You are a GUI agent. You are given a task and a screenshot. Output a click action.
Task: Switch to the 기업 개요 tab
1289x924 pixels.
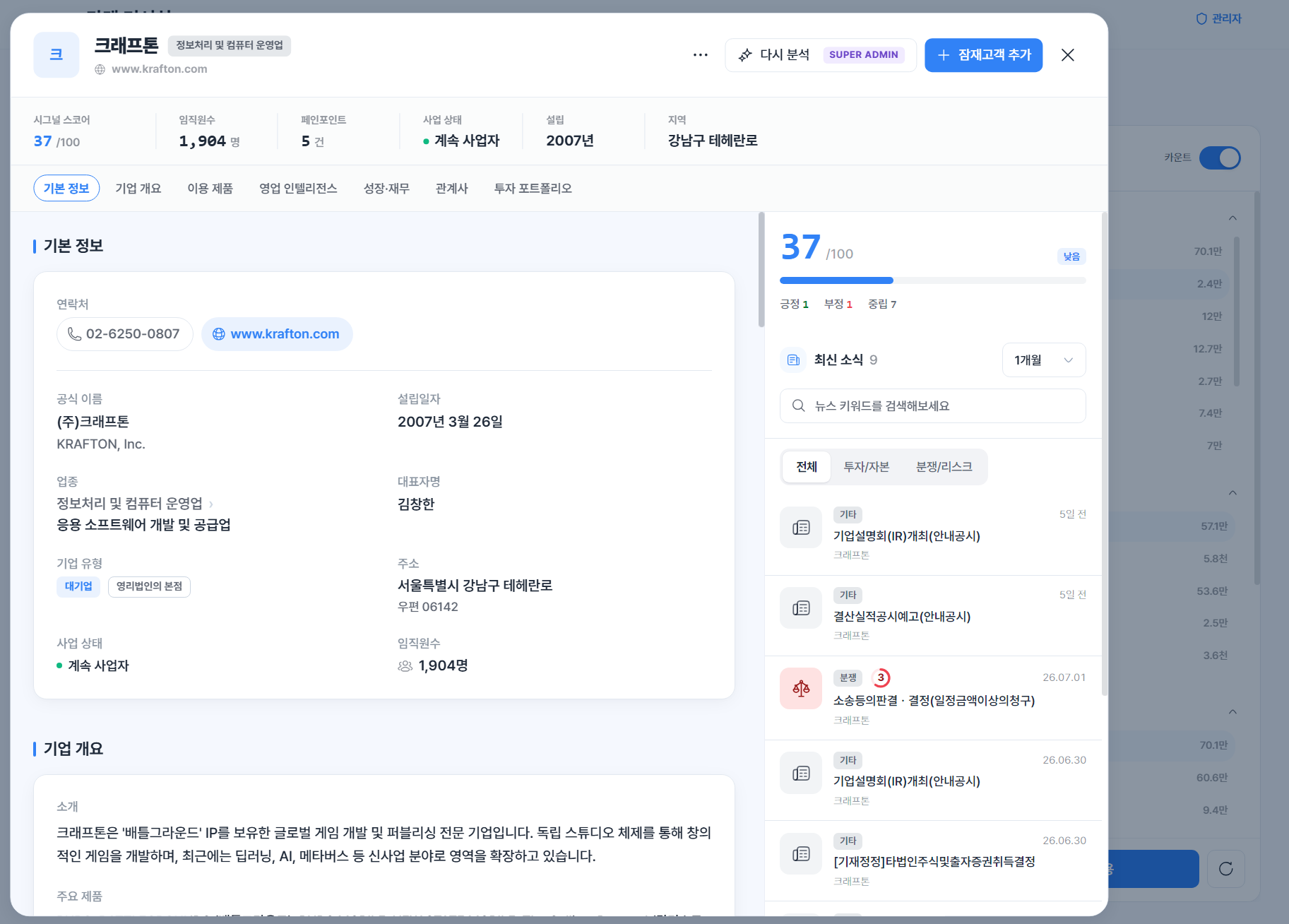pyautogui.click(x=138, y=189)
